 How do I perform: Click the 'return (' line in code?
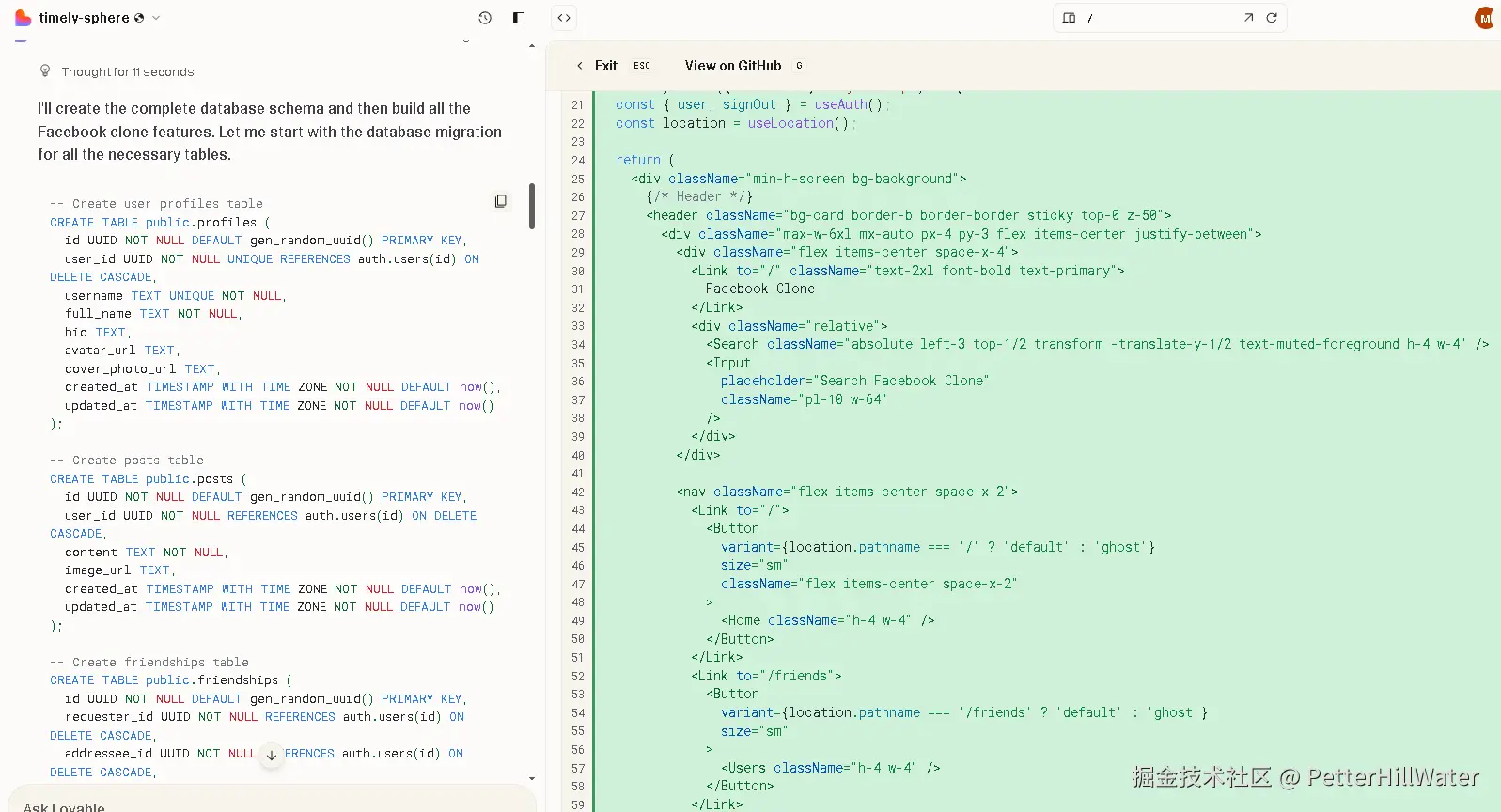pos(645,161)
